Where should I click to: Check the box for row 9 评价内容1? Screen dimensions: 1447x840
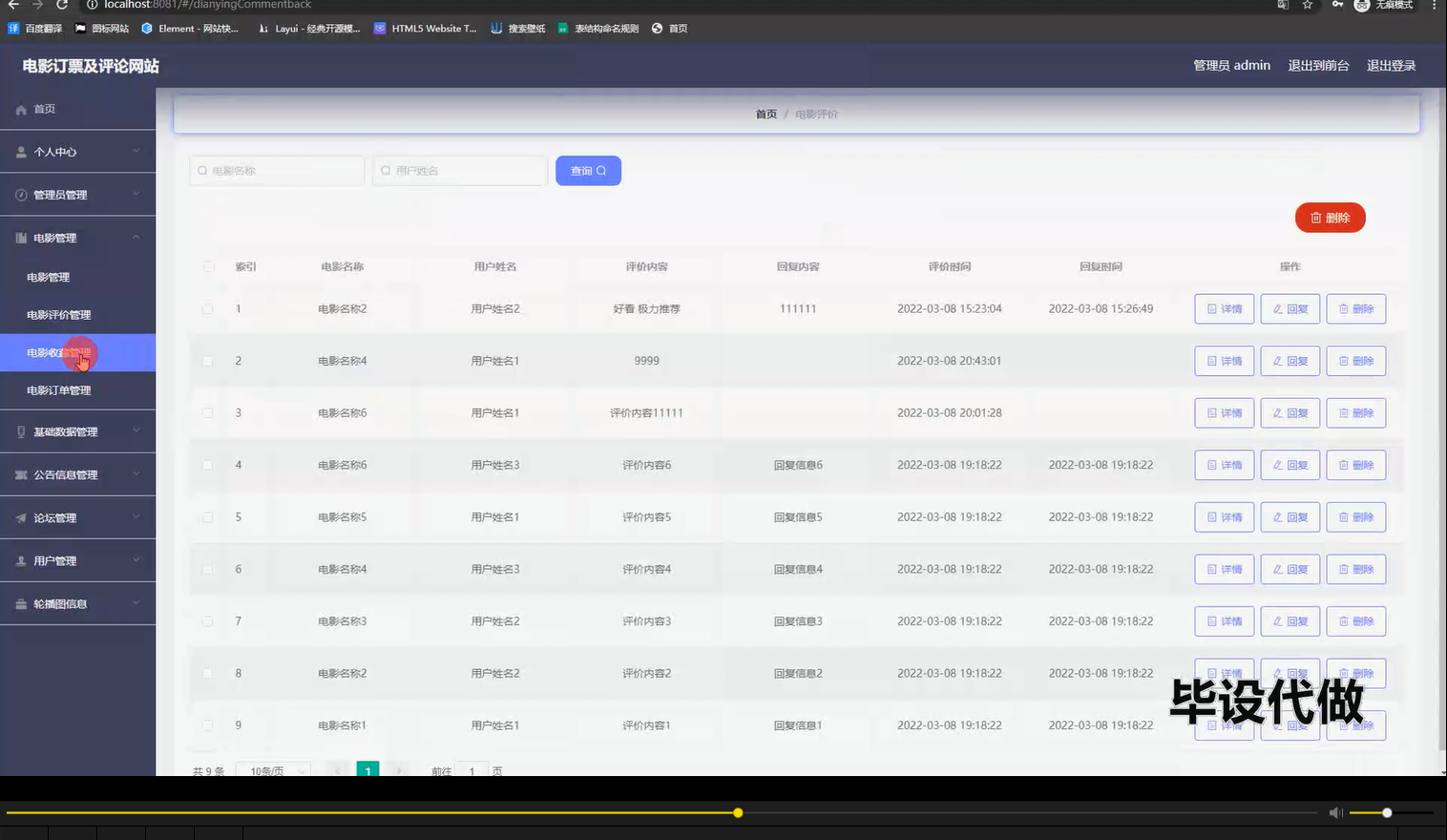tap(207, 725)
